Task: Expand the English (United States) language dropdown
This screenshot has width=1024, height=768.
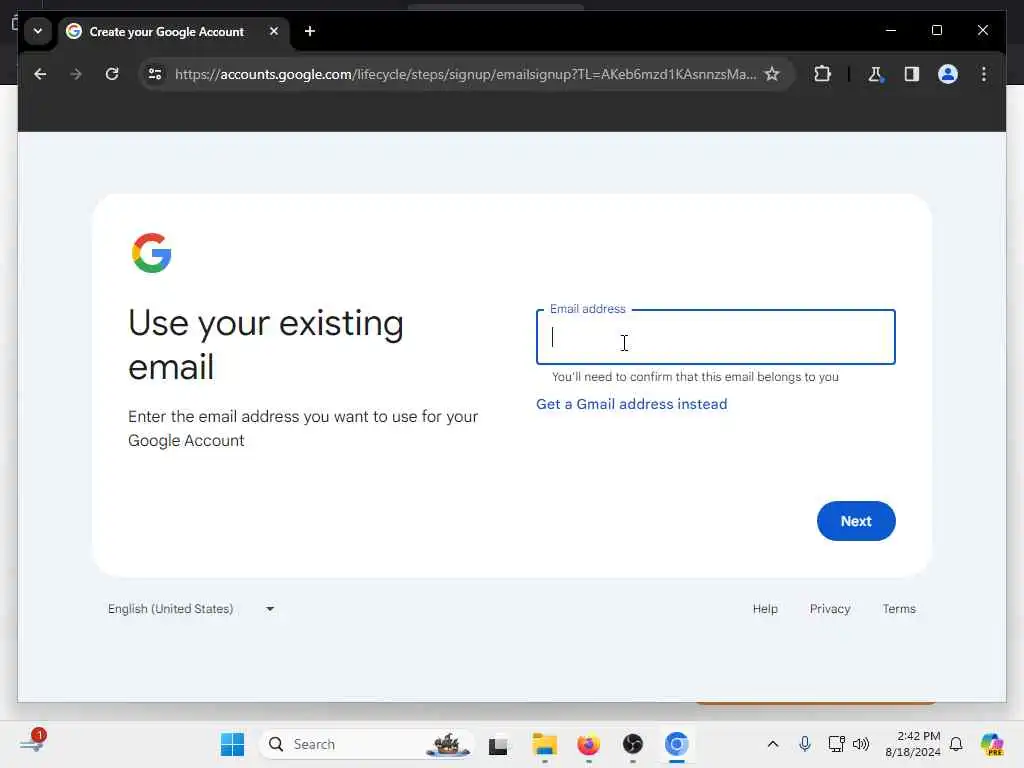Action: (191, 609)
